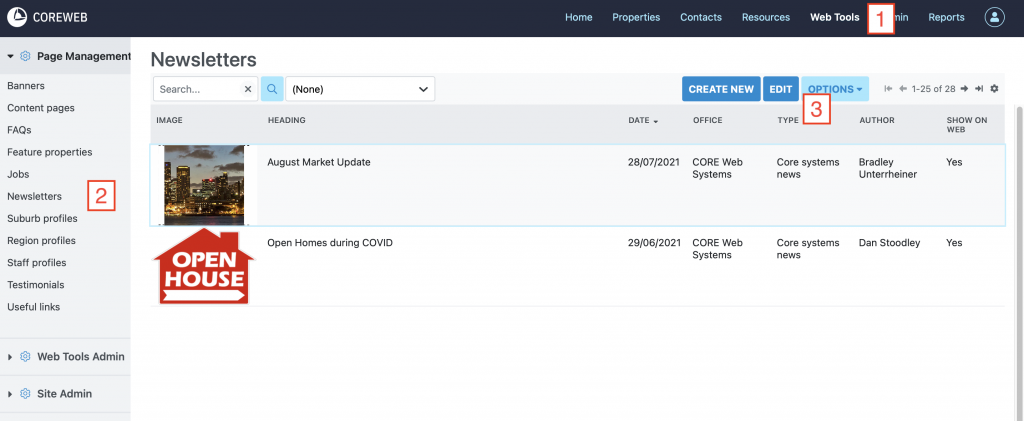Open Staff profiles in the sidebar
Image resolution: width=1024 pixels, height=421 pixels.
[x=37, y=263]
